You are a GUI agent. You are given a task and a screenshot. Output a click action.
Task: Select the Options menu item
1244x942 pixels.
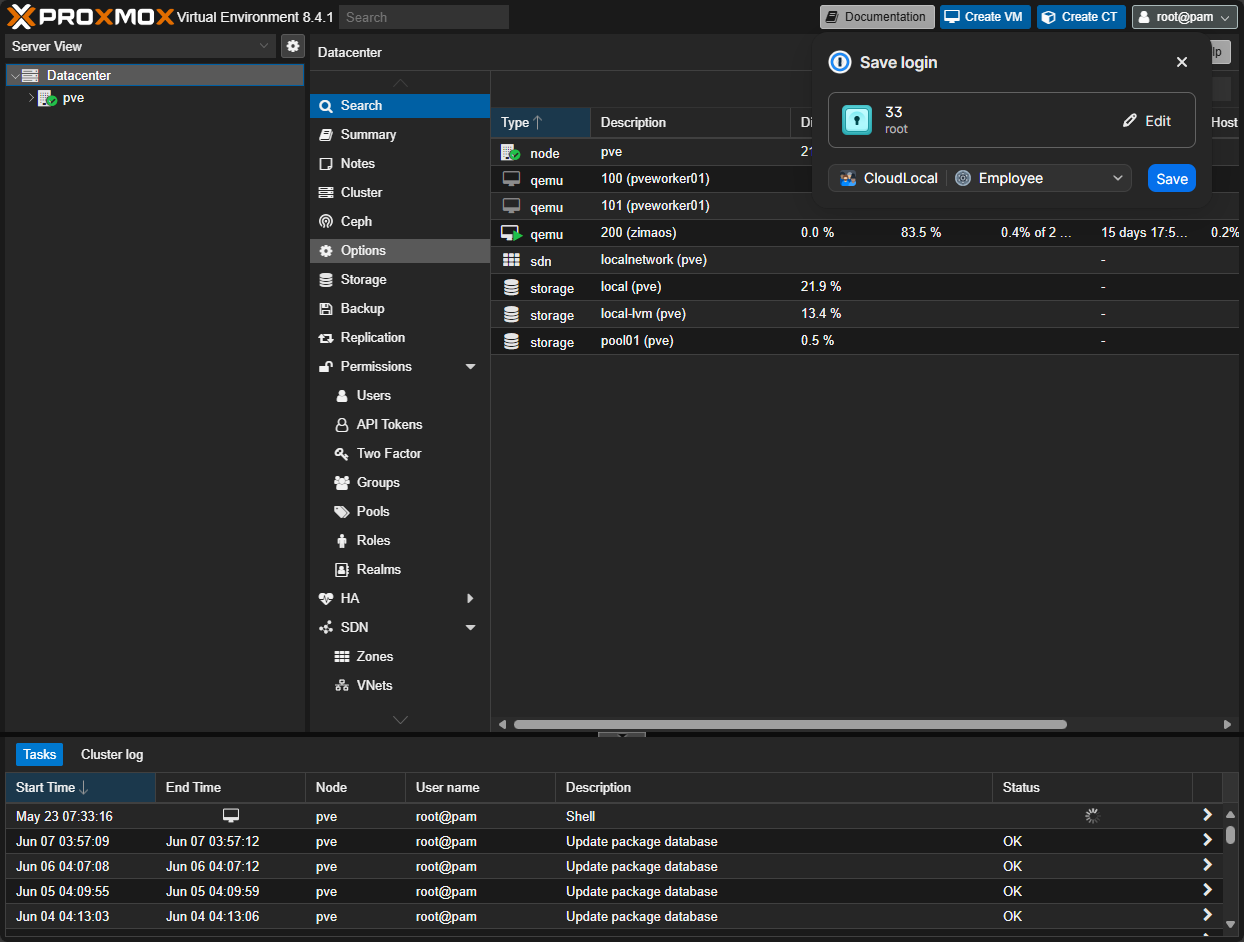coord(400,250)
